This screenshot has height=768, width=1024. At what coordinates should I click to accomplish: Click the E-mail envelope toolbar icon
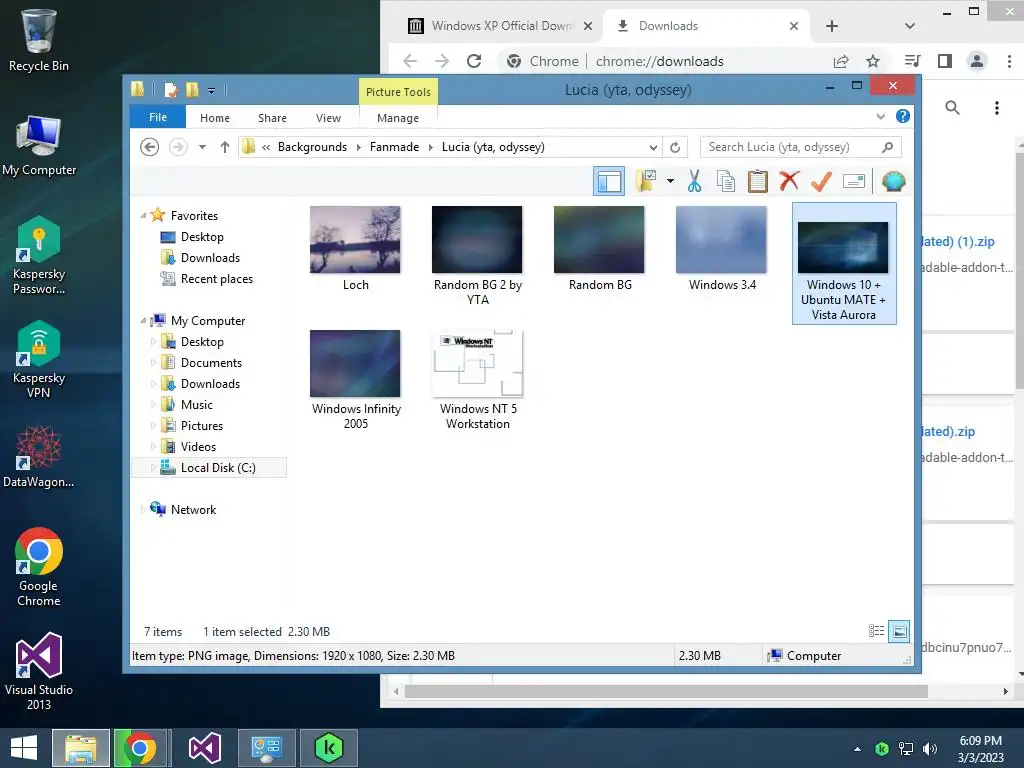point(854,181)
